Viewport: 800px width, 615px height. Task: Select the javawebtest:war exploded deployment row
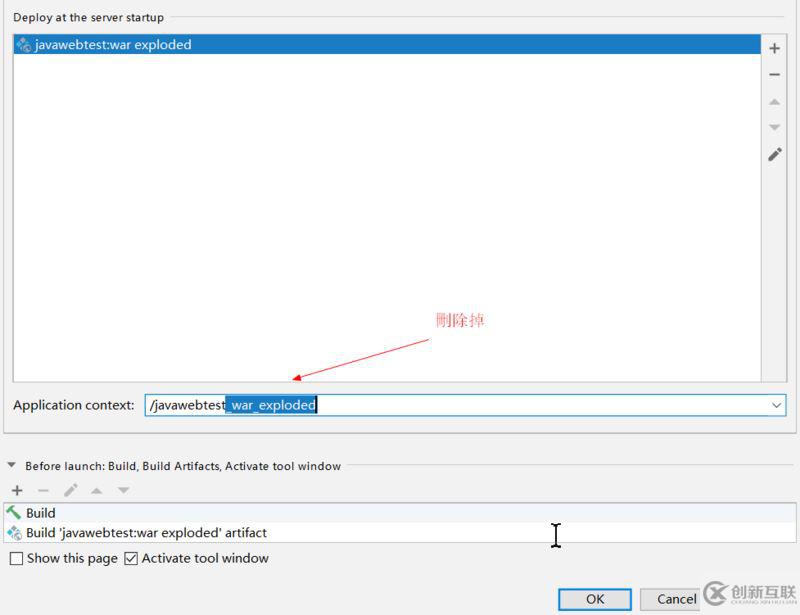[387, 44]
